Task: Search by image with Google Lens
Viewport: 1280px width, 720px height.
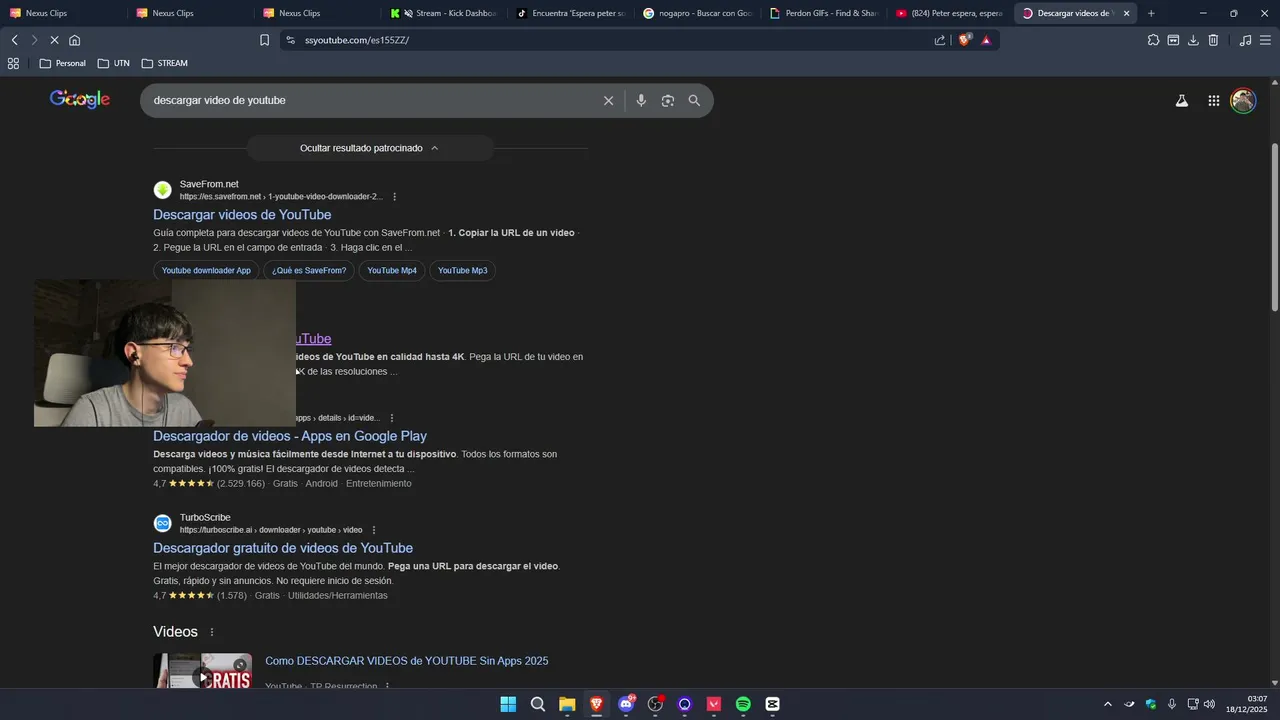Action: pos(668,100)
